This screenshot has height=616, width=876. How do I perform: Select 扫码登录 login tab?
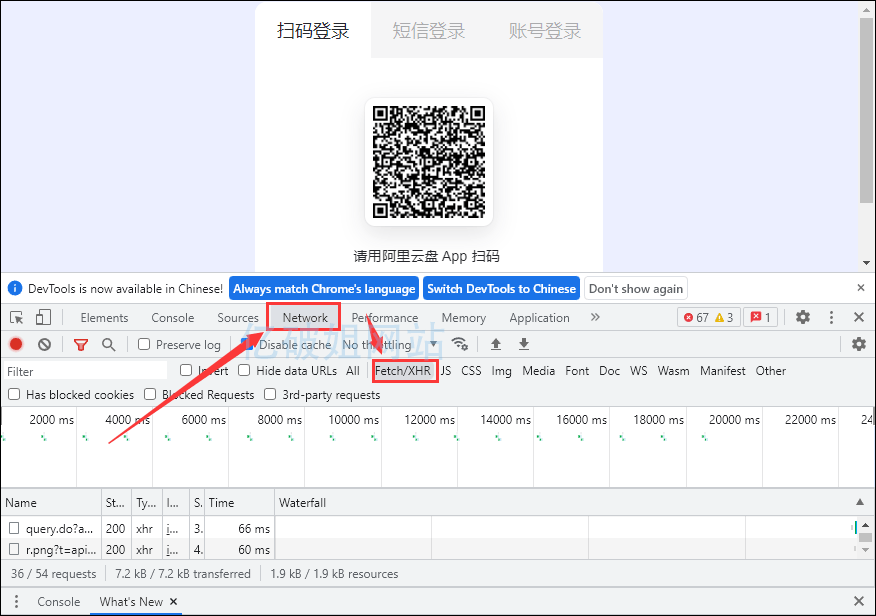pos(313,31)
